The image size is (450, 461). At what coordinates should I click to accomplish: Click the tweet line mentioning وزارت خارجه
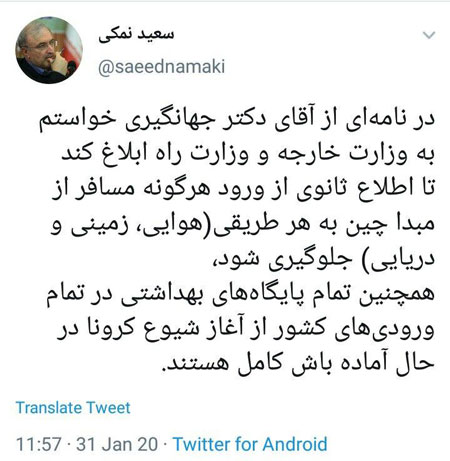click(x=248, y=155)
